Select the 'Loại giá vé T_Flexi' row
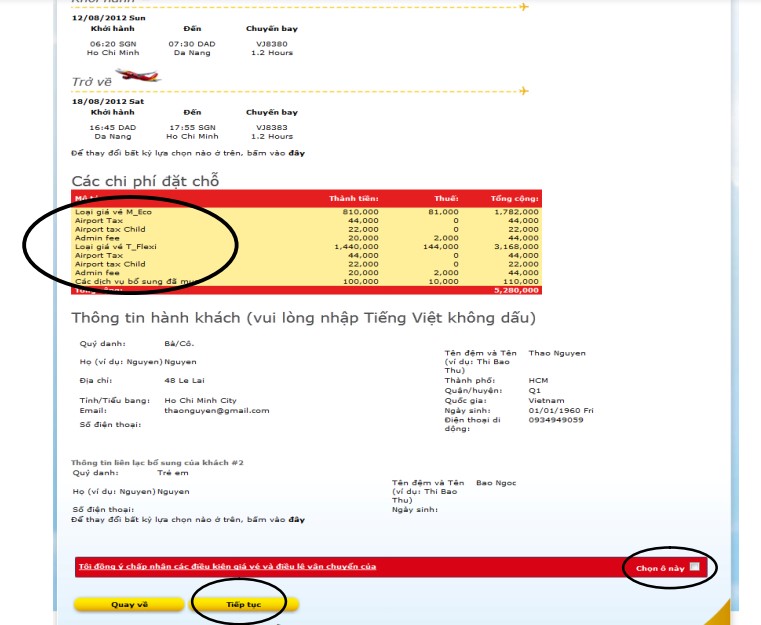761x625 pixels. click(x=116, y=246)
